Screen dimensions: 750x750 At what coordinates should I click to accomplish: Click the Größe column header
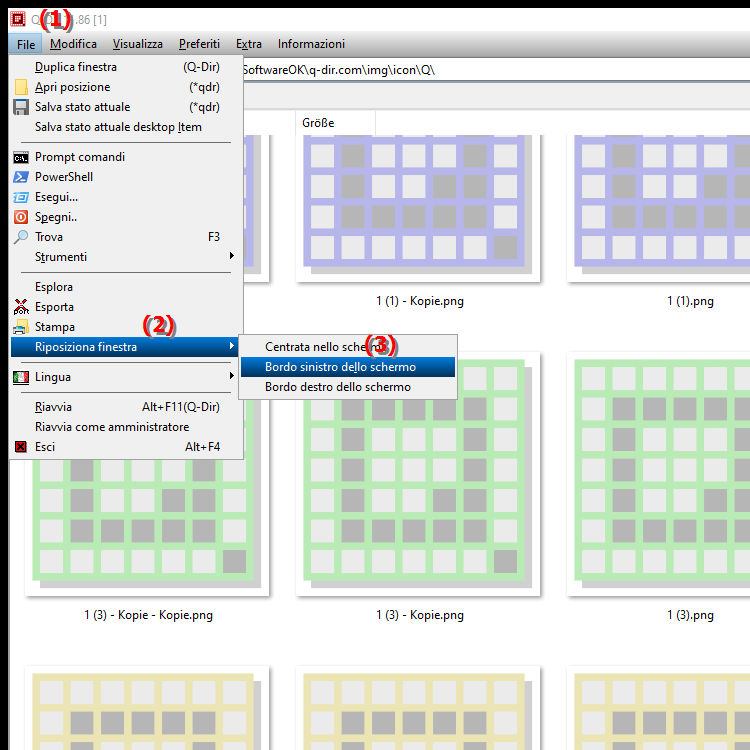click(x=335, y=123)
